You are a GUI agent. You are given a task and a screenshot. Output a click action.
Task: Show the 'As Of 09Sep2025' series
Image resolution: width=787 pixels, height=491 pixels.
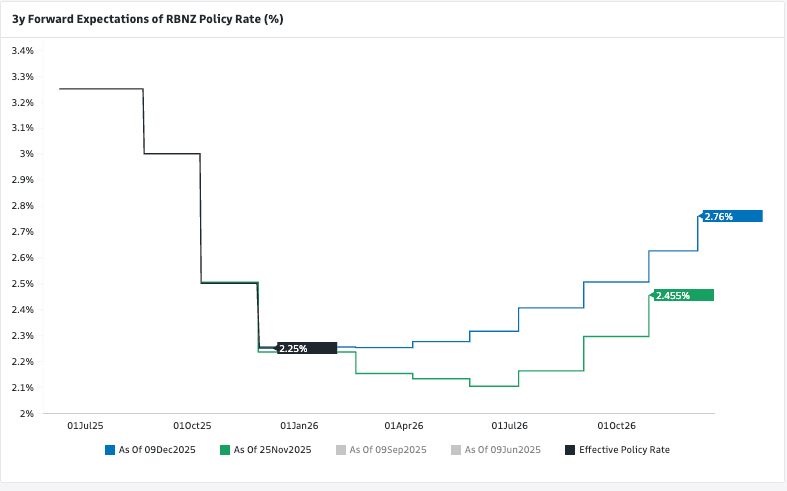[388, 450]
